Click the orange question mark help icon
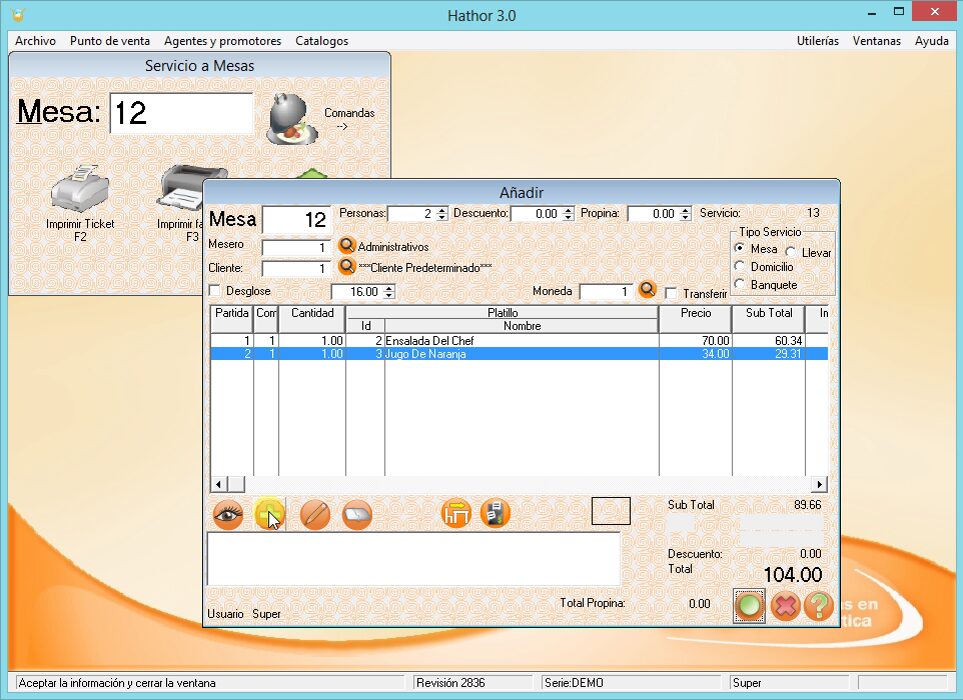The width and height of the screenshot is (963, 700). [818, 606]
